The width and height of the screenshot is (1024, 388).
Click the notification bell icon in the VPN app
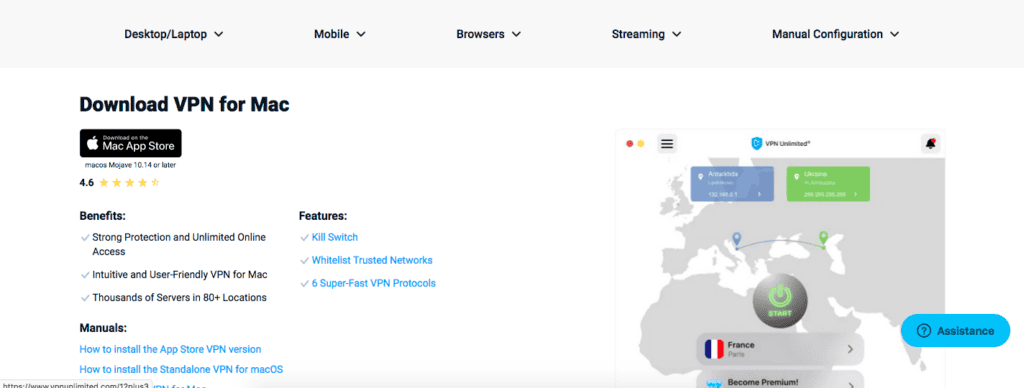point(931,144)
